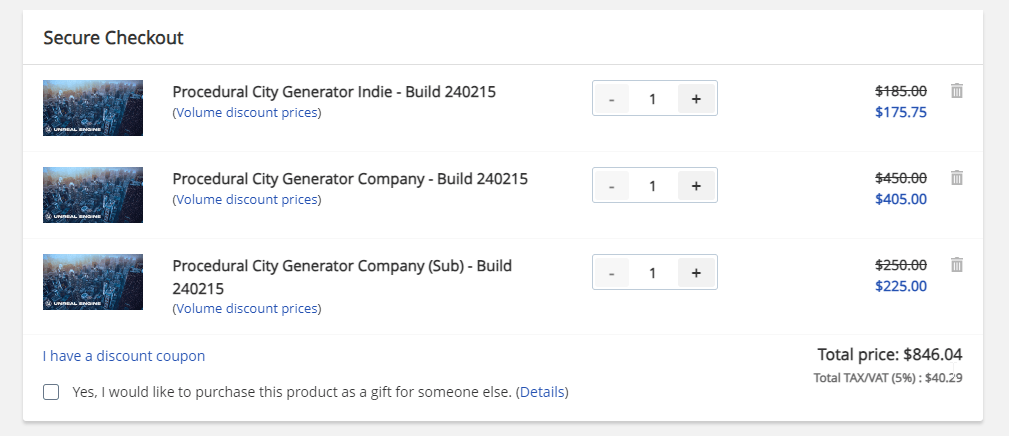Add one more Company (Sub) license
The width and height of the screenshot is (1009, 436).
696,273
